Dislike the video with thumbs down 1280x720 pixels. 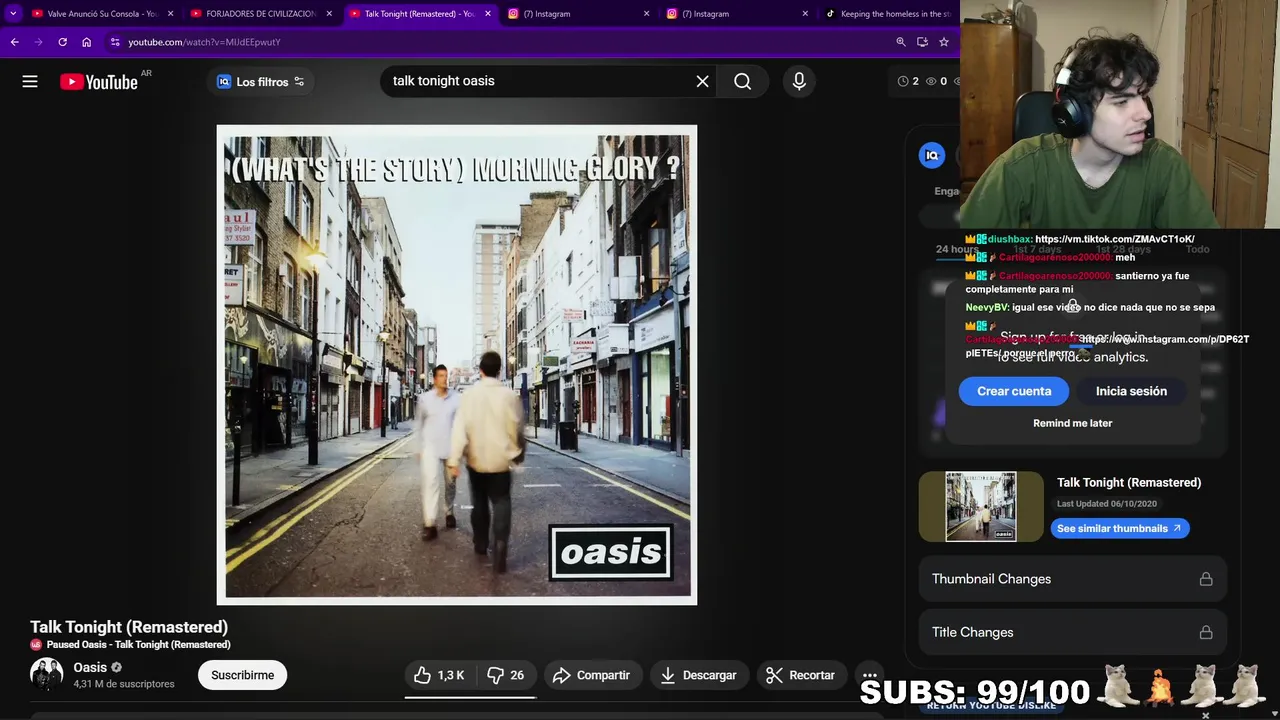coord(506,675)
